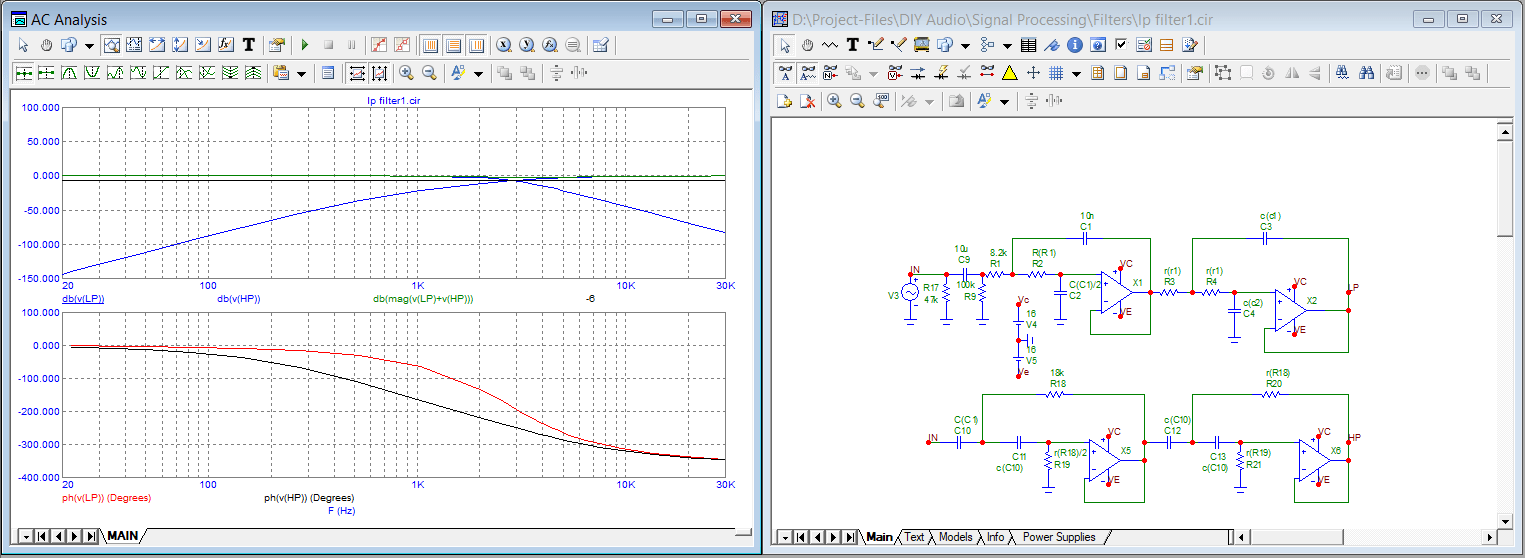The image size is (1525, 558).
Task: Open the Help icon in schematic toolbar
Action: click(x=1098, y=45)
